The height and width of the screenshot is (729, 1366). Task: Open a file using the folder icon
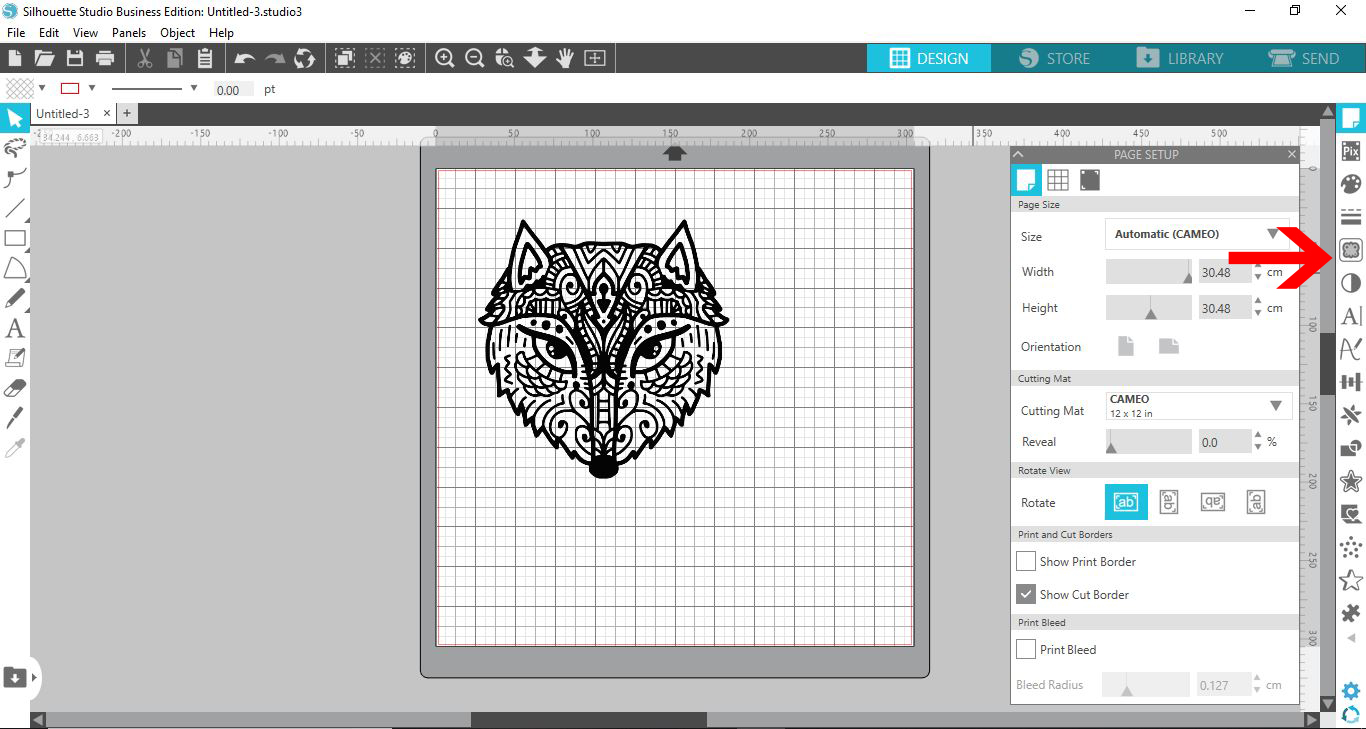tap(44, 58)
